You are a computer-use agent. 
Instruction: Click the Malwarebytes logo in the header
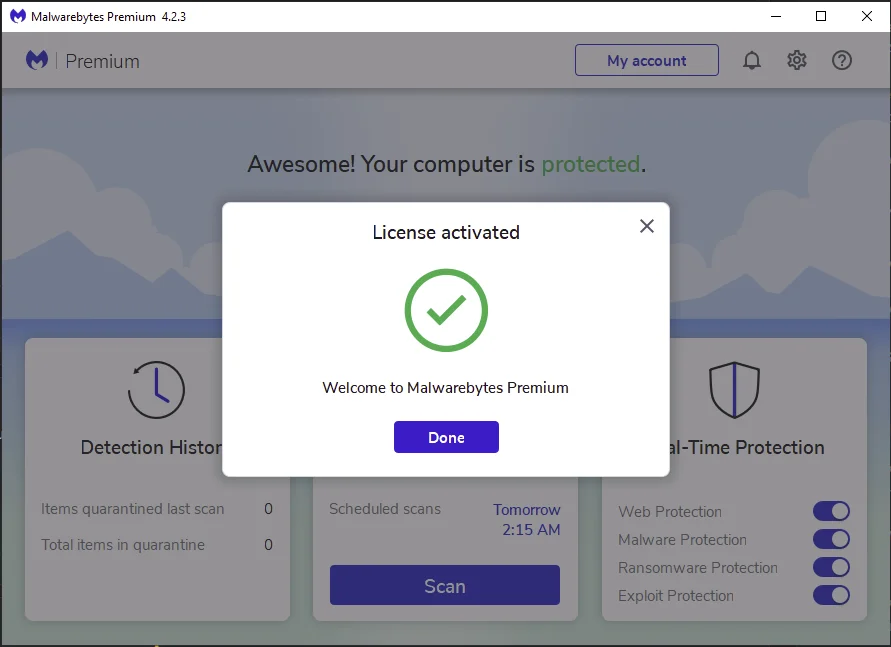click(37, 60)
